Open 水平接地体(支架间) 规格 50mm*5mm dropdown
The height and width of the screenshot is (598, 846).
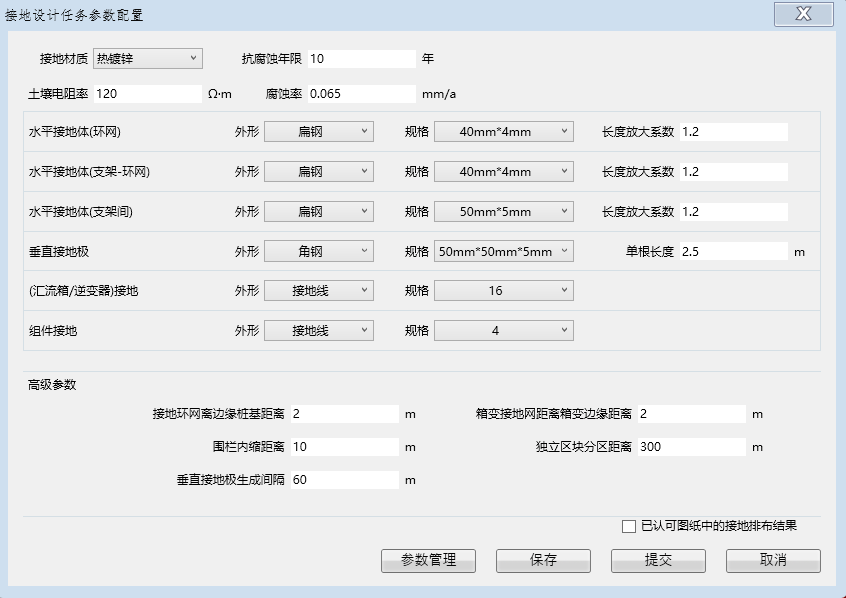[504, 212]
